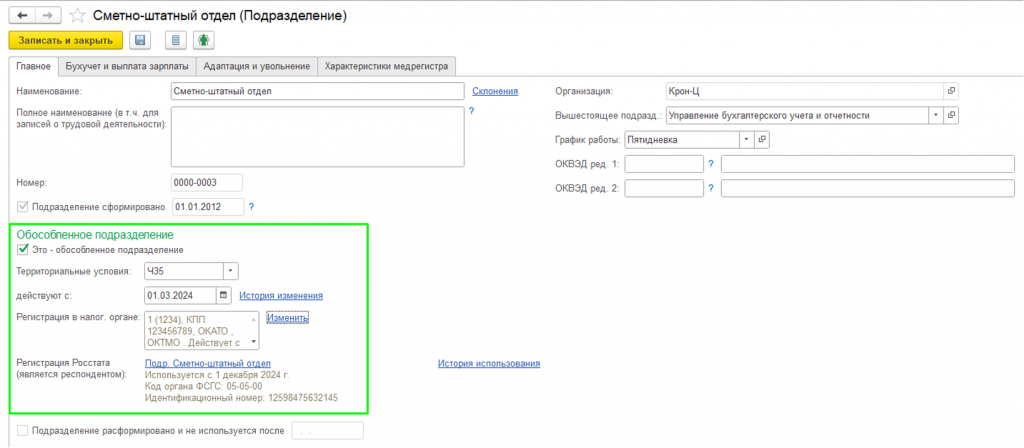Expand the Регистрация в налог. органе dropdown

coord(255,342)
